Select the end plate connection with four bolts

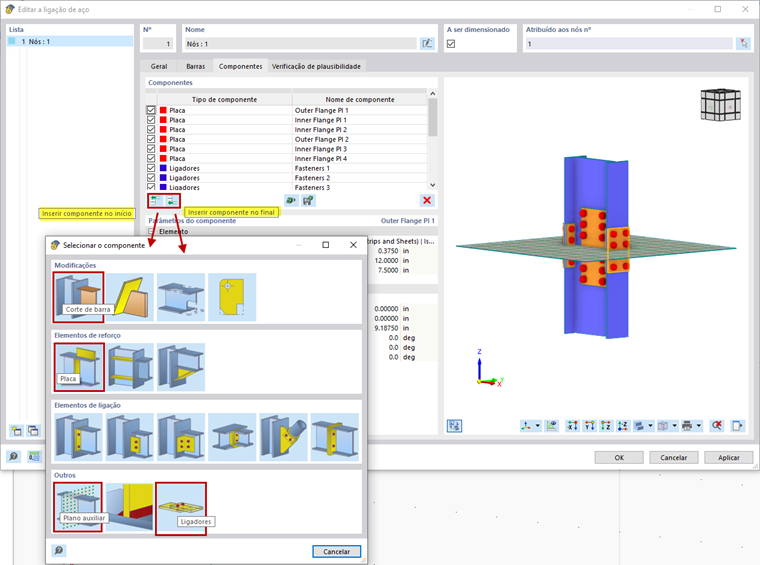coord(181,437)
